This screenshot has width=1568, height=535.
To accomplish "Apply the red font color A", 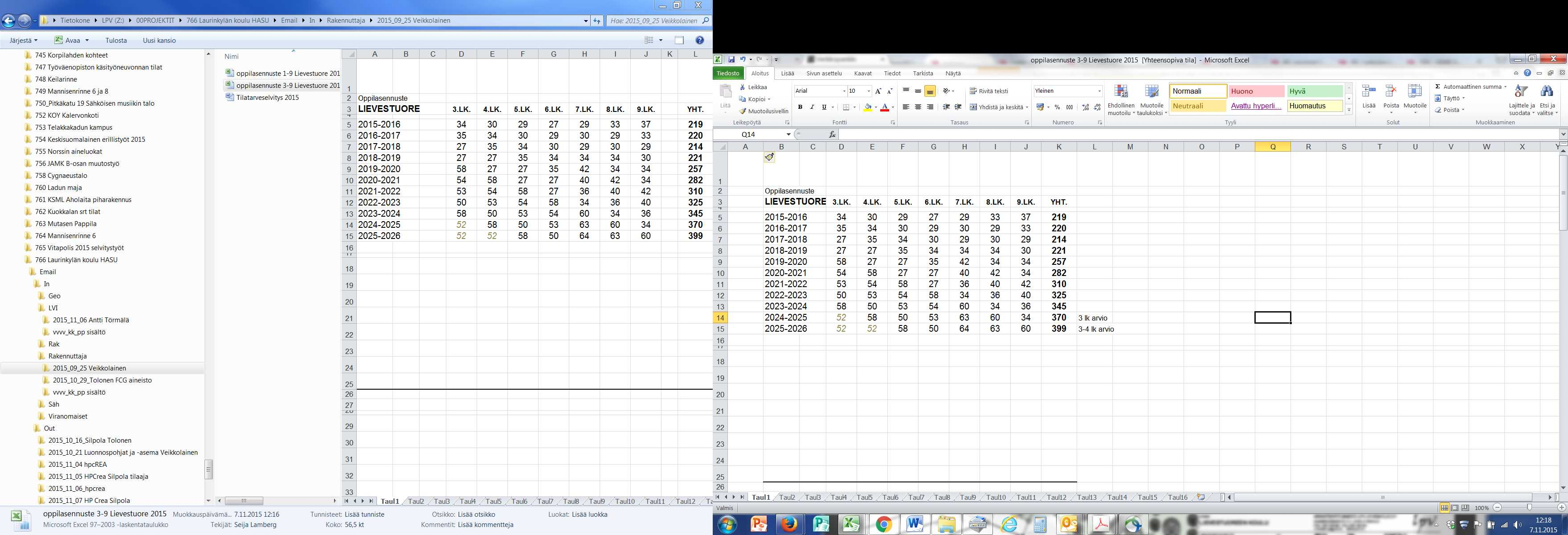I will (x=884, y=107).
